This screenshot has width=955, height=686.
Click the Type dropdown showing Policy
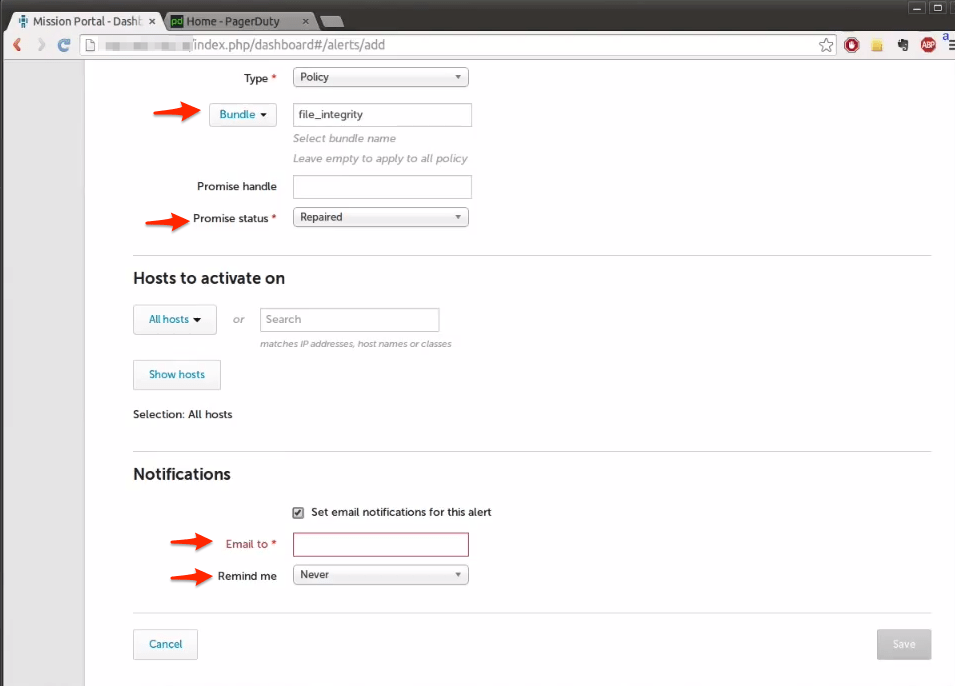click(380, 77)
